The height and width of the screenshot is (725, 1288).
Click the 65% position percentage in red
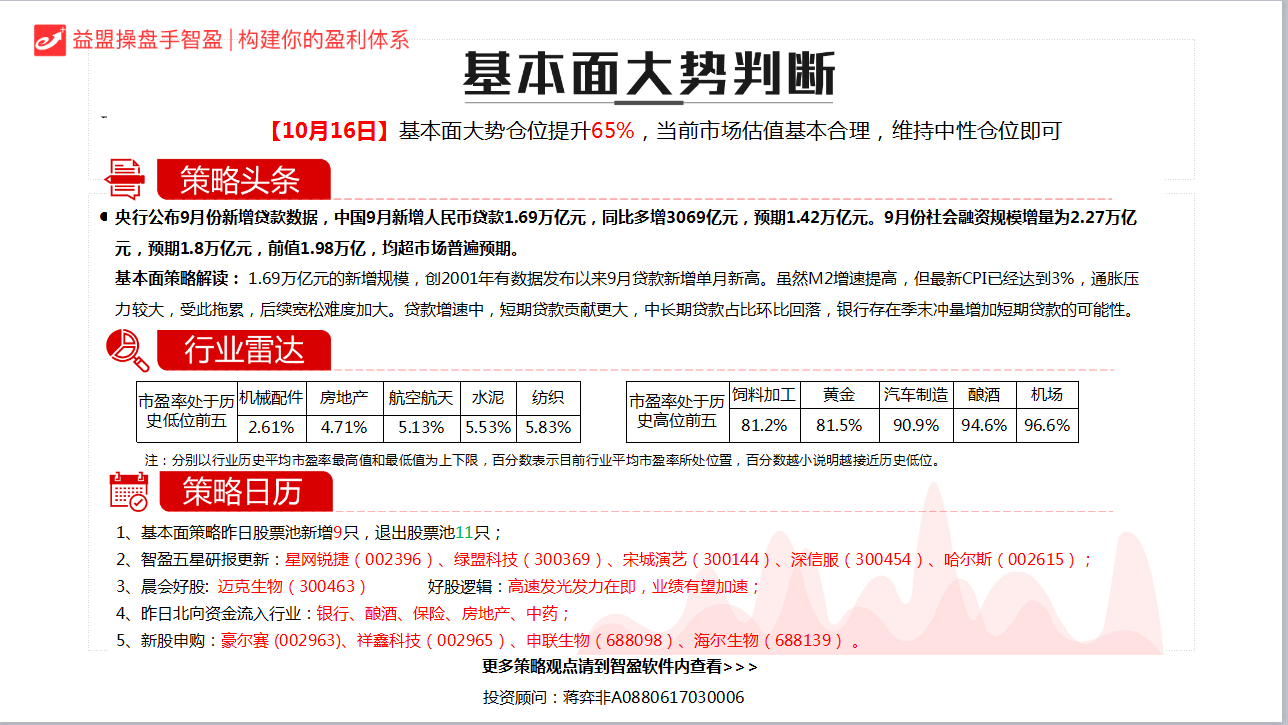[613, 131]
